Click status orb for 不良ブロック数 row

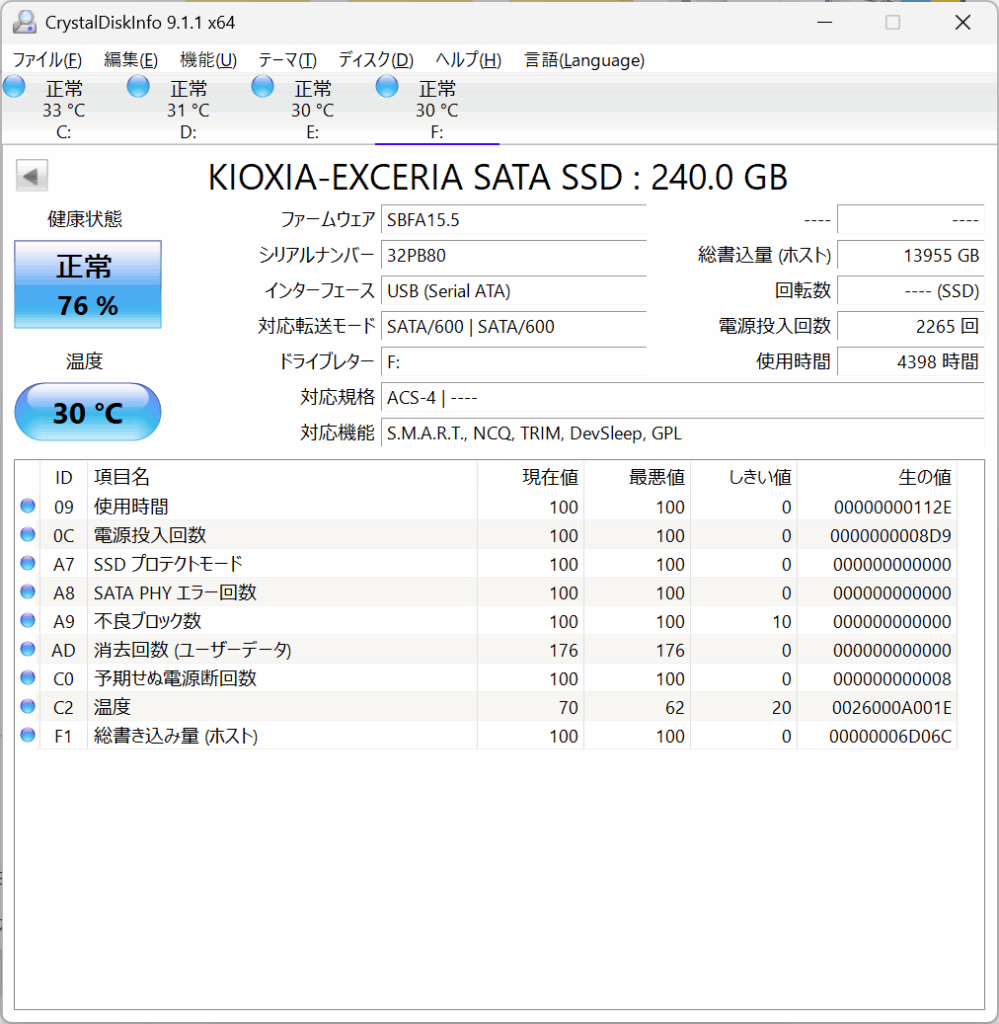point(27,620)
